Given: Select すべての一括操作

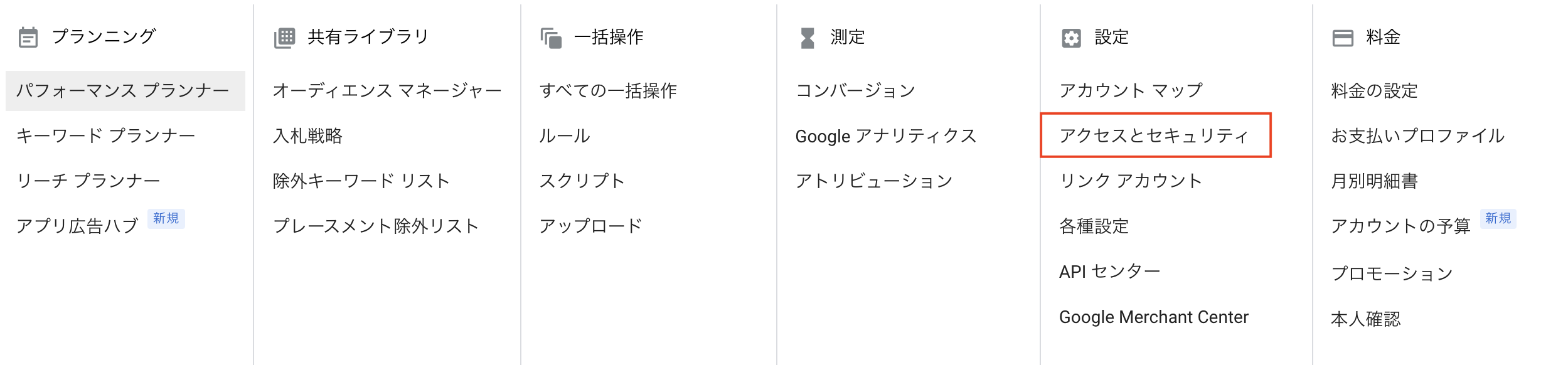Looking at the screenshot, I should 608,91.
